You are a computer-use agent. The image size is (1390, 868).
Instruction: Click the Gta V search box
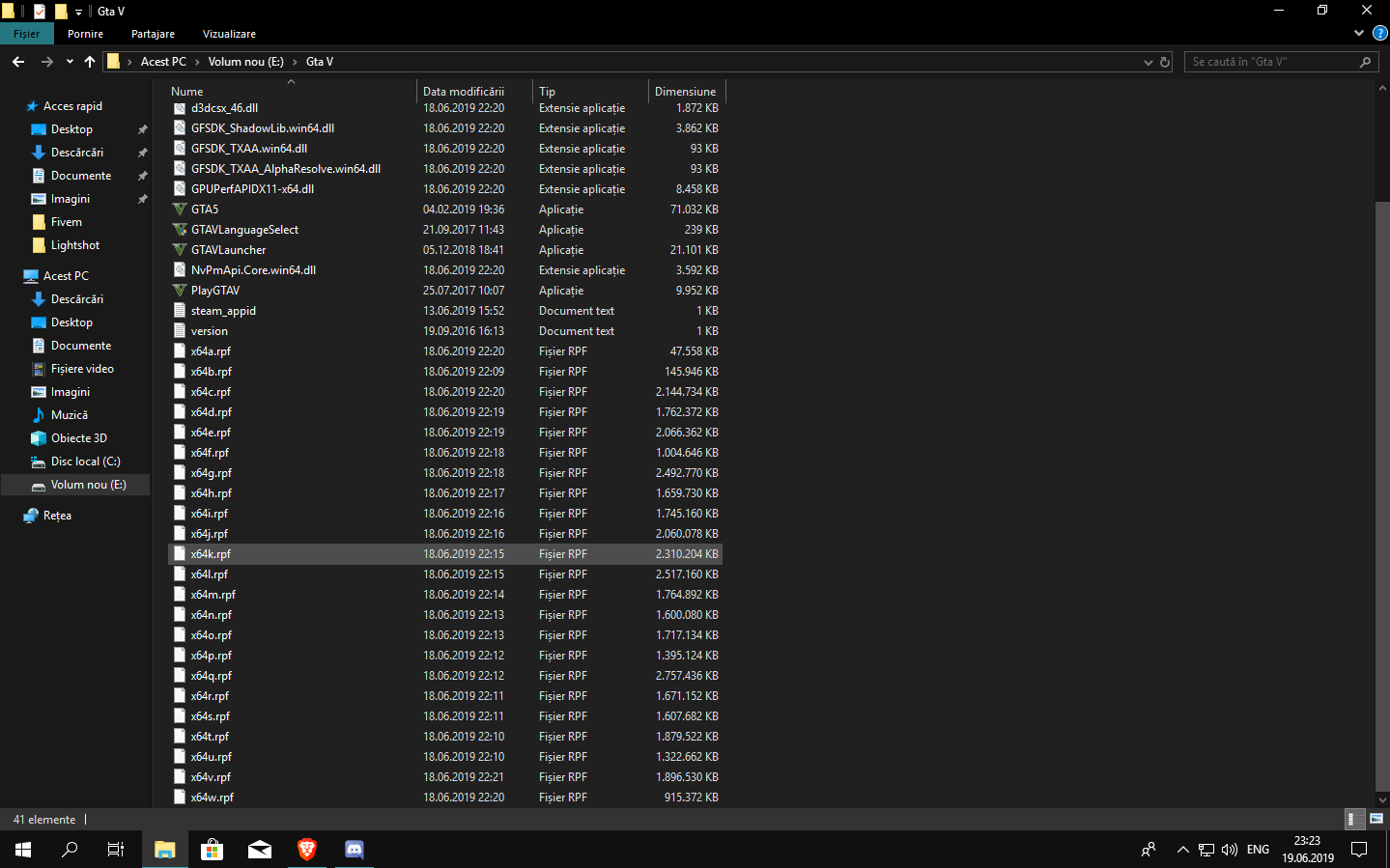point(1280,62)
